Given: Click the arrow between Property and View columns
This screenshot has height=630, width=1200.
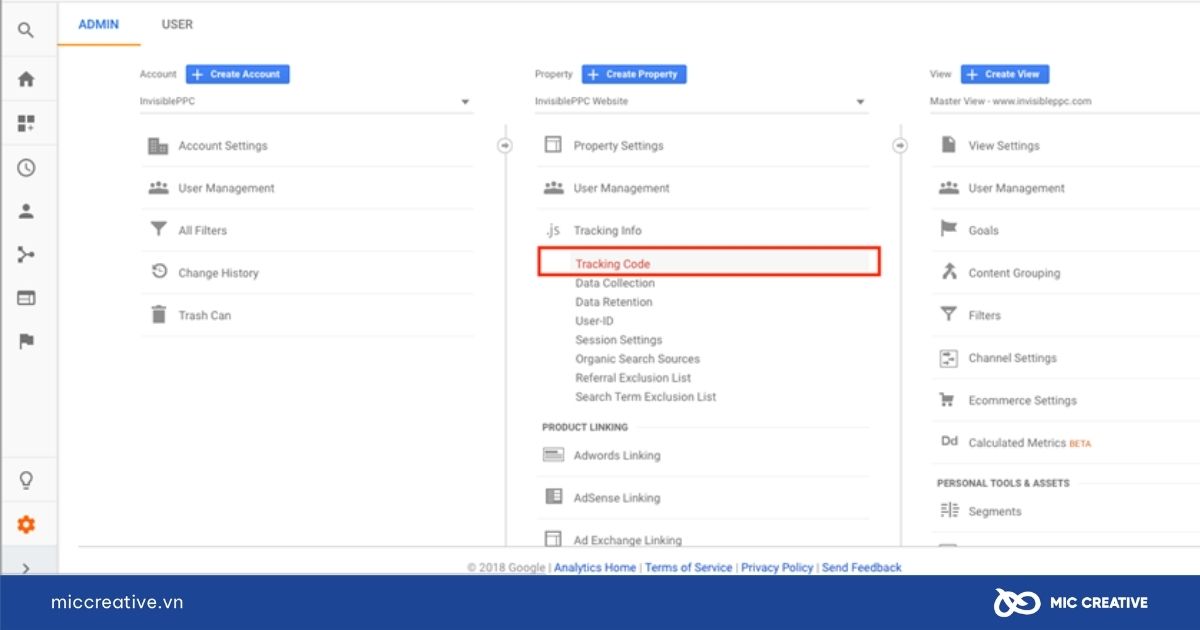Looking at the screenshot, I should (x=899, y=146).
